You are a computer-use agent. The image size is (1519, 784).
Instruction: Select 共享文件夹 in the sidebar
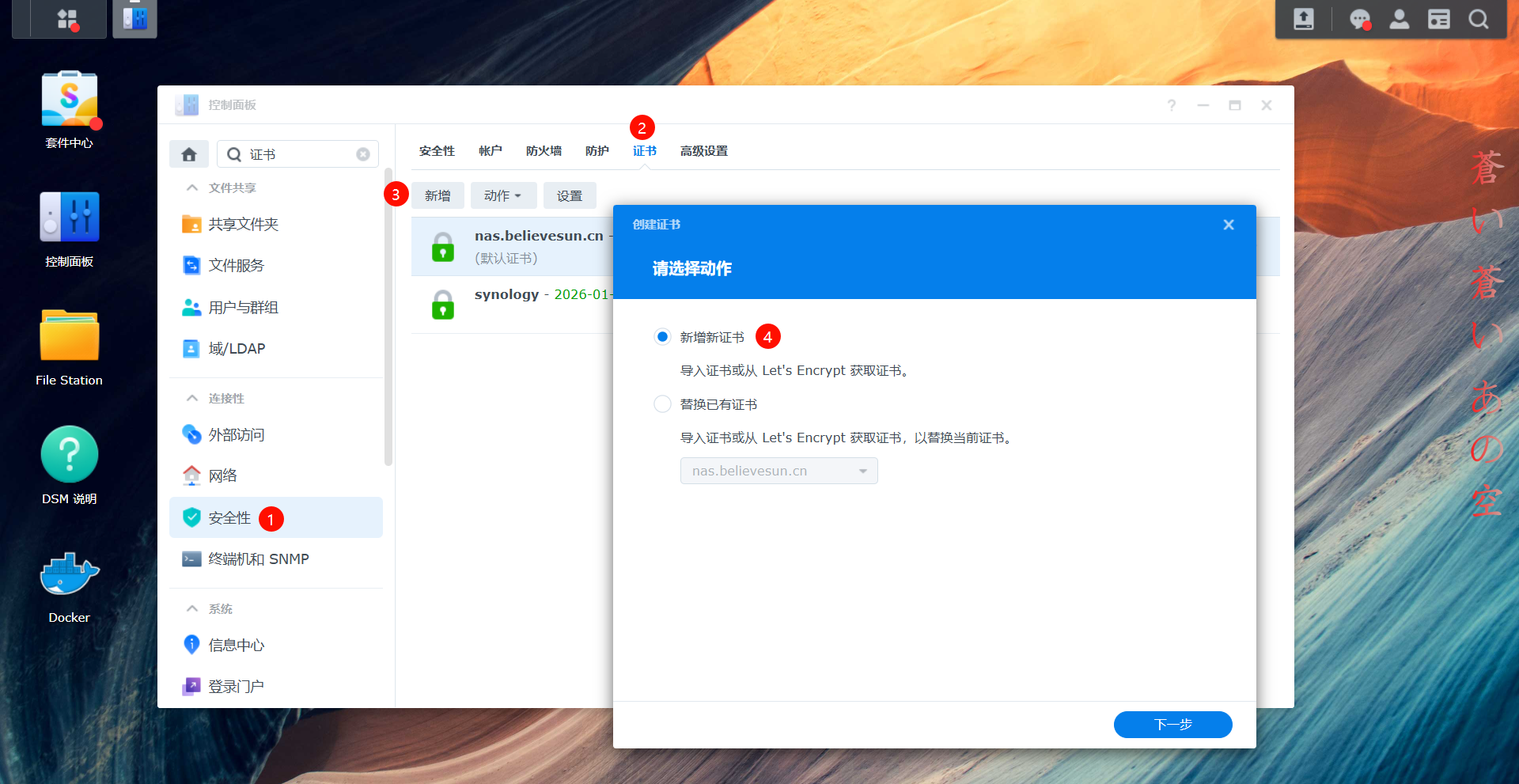(242, 224)
